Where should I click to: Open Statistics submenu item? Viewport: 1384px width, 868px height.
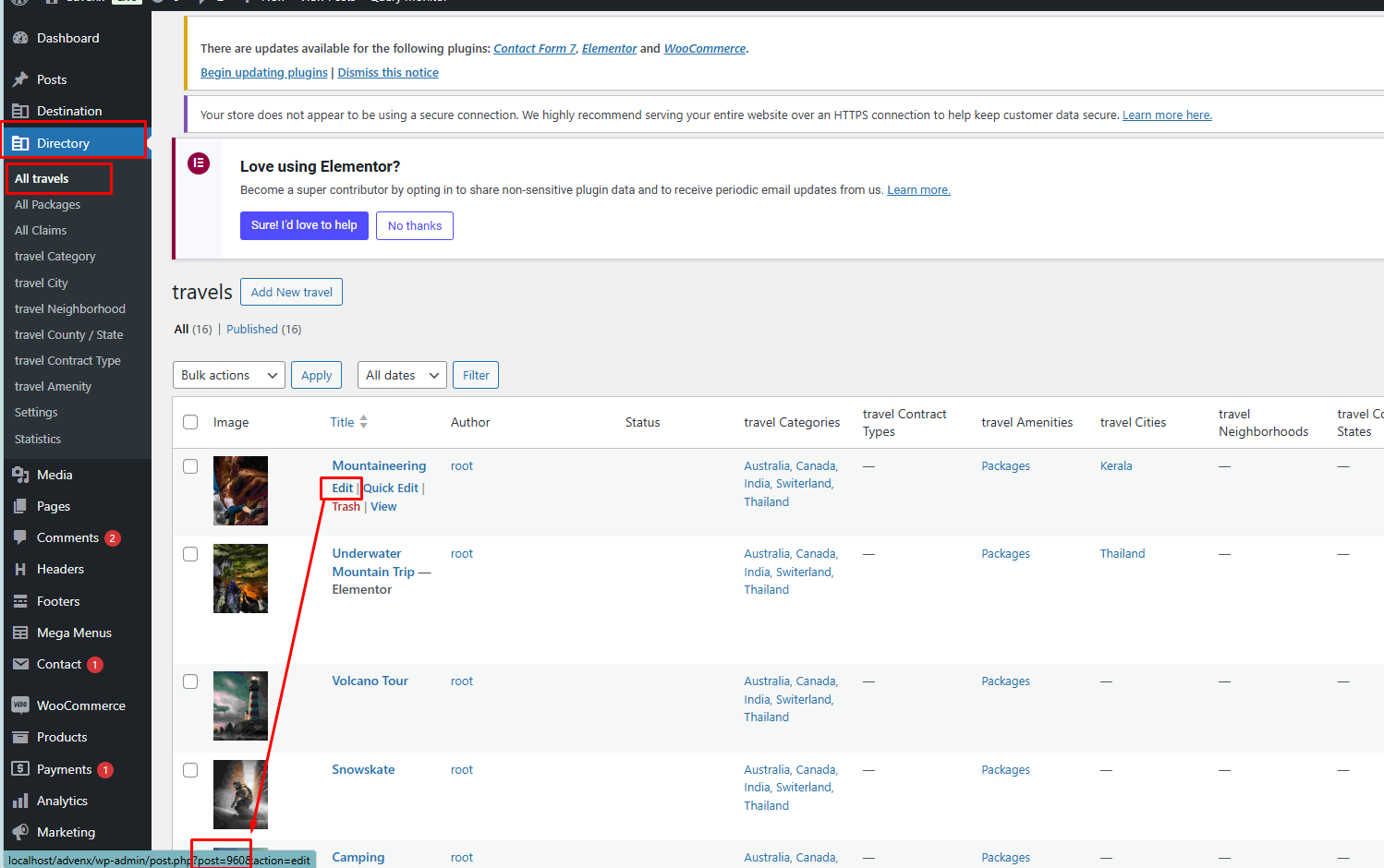click(x=38, y=439)
